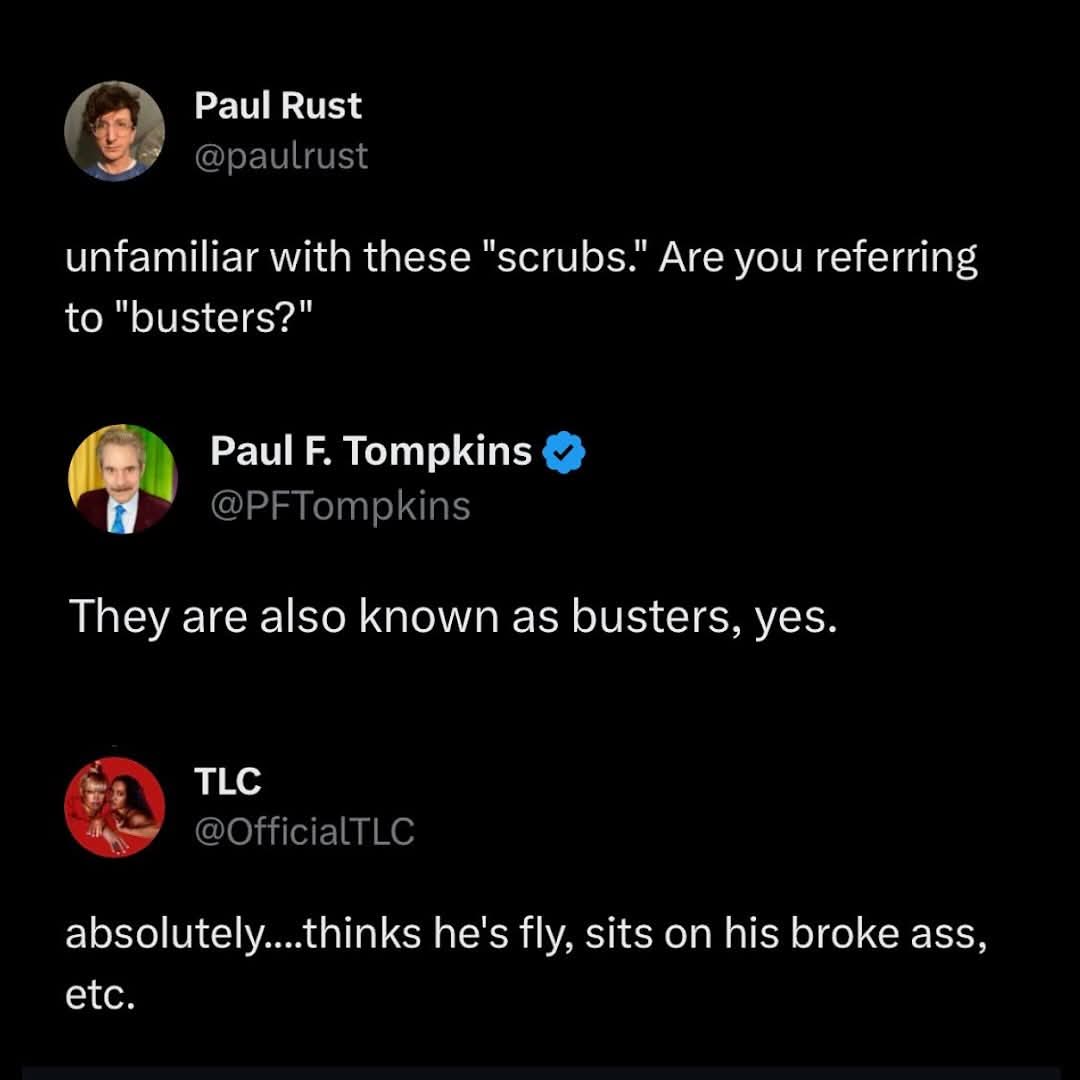This screenshot has height=1080, width=1080.
Task: Click the blue verified badge
Action: (x=563, y=453)
